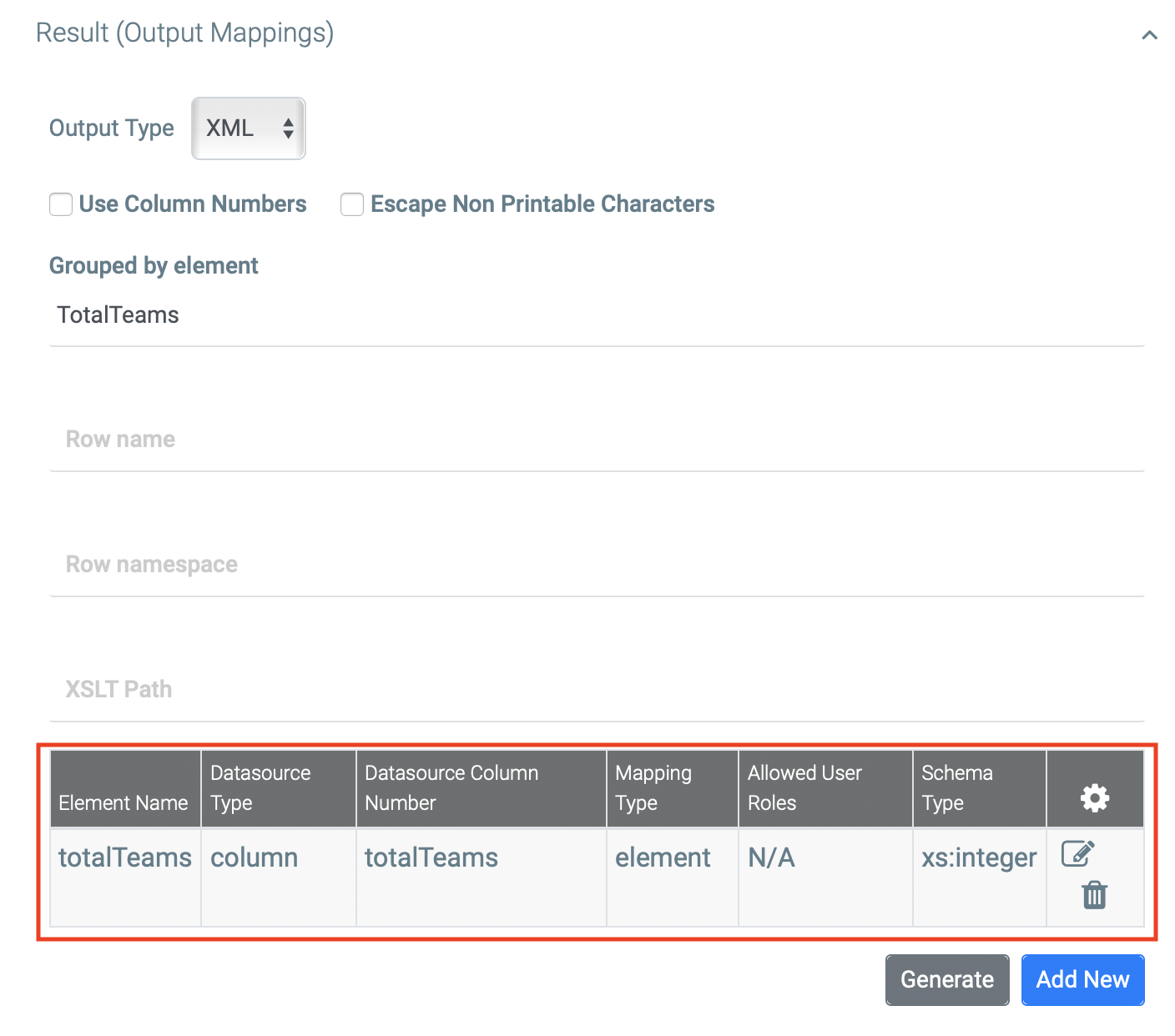Click the Output Type label

[x=112, y=128]
